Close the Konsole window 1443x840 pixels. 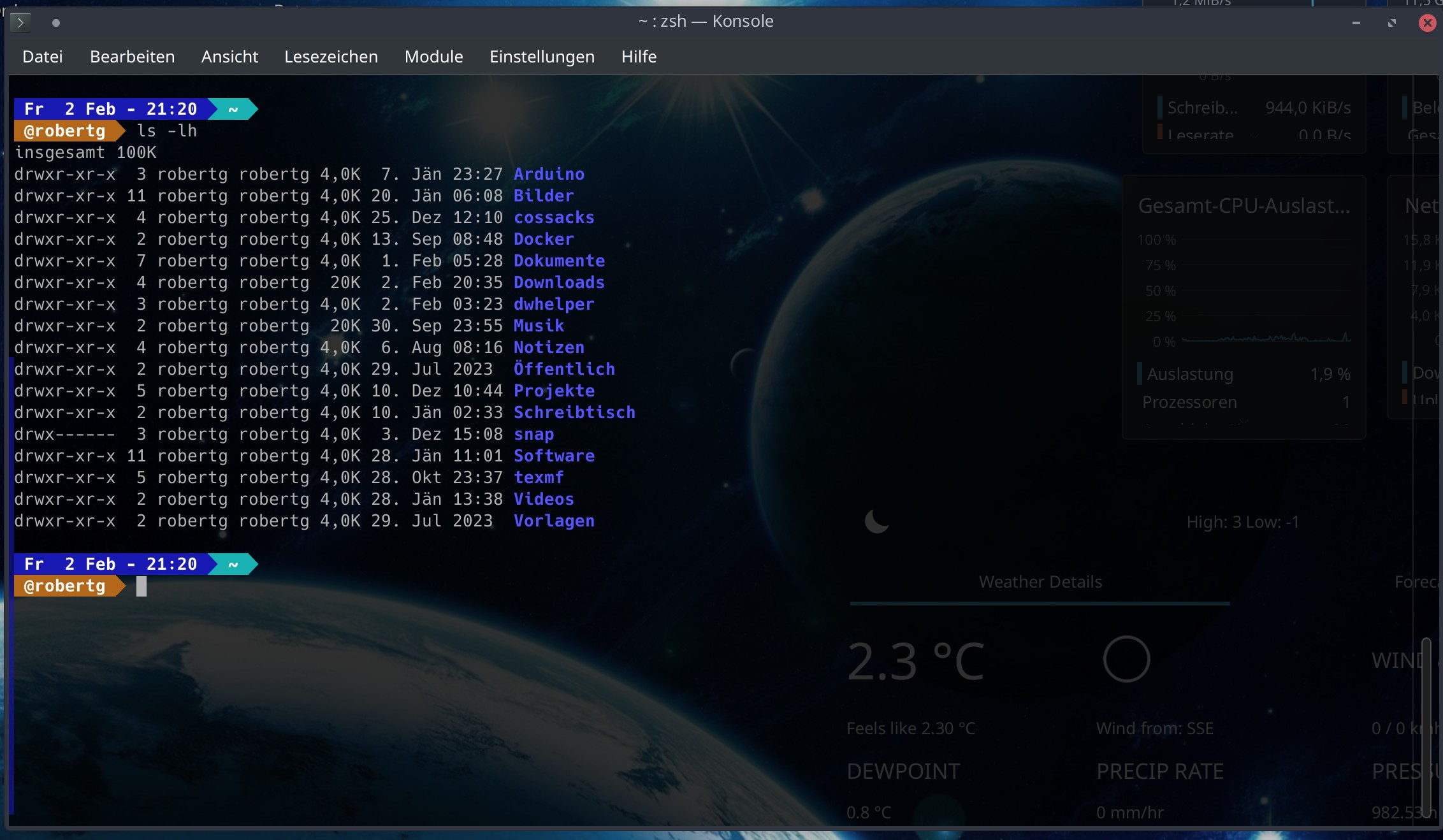(1428, 23)
